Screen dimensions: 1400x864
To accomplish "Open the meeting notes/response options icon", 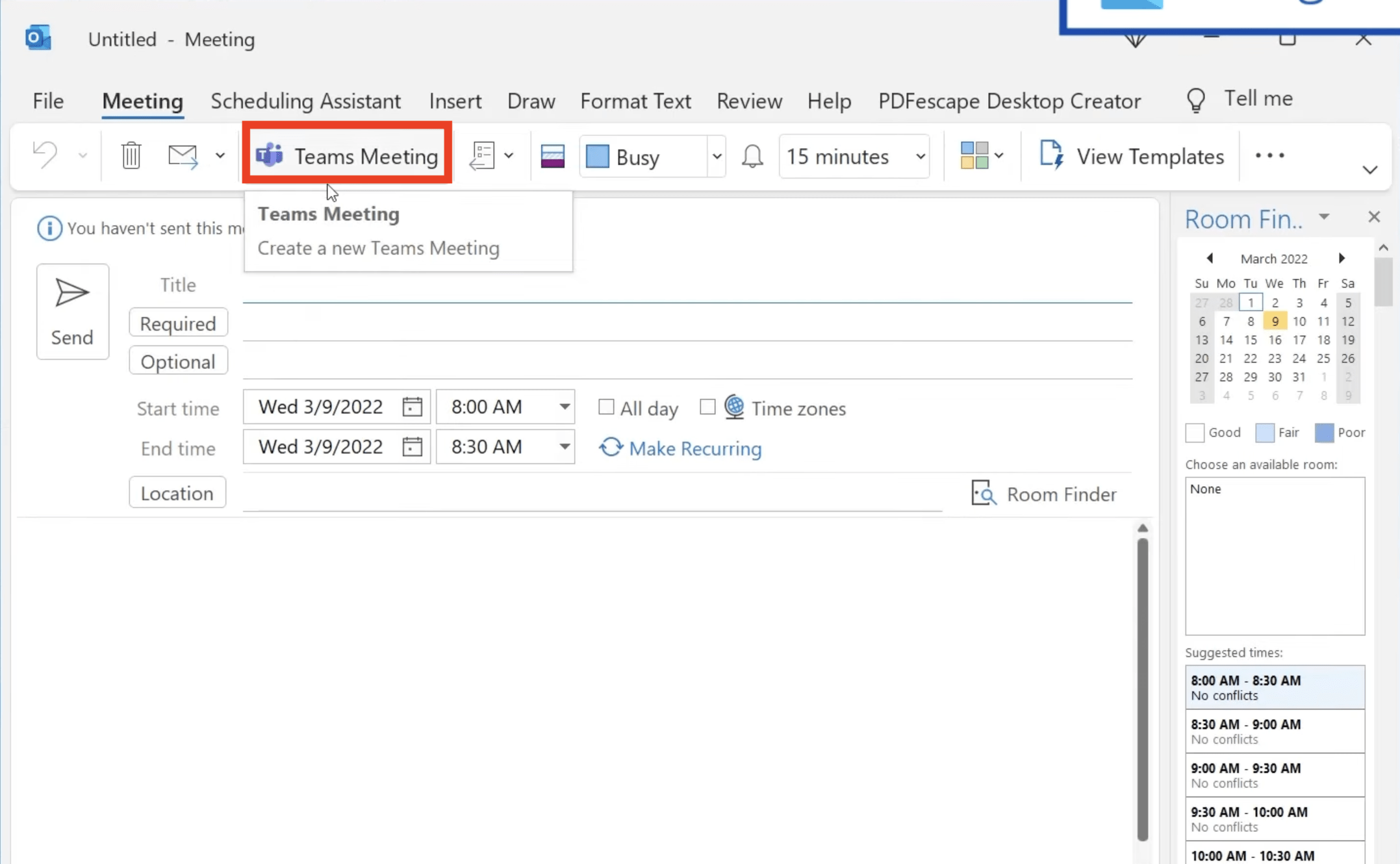I will (x=482, y=156).
